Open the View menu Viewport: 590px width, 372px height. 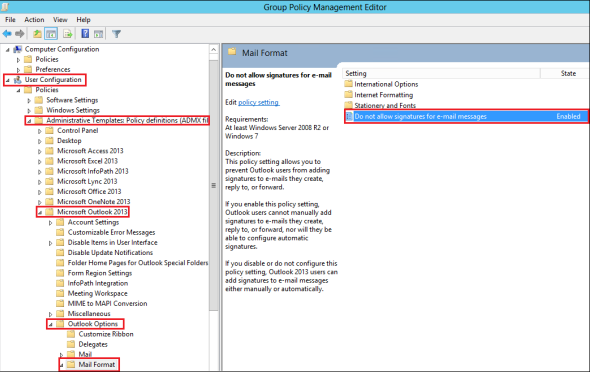(60, 20)
